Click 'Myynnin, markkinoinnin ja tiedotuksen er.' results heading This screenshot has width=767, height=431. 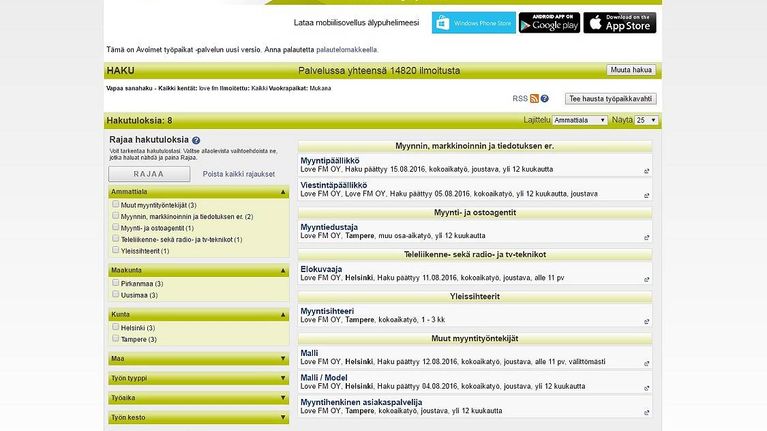(474, 146)
